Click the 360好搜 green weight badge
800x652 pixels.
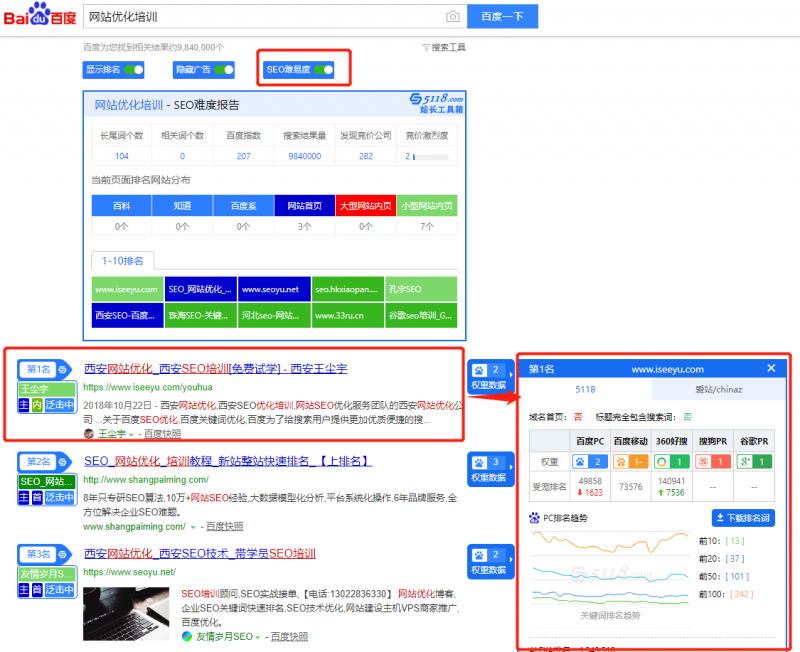671,462
